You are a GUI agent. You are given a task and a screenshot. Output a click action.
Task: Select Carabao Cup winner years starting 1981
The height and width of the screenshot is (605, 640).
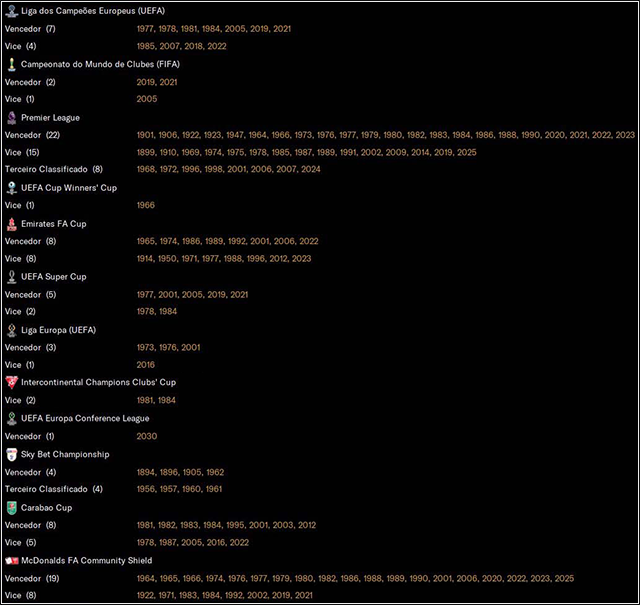coord(226,525)
